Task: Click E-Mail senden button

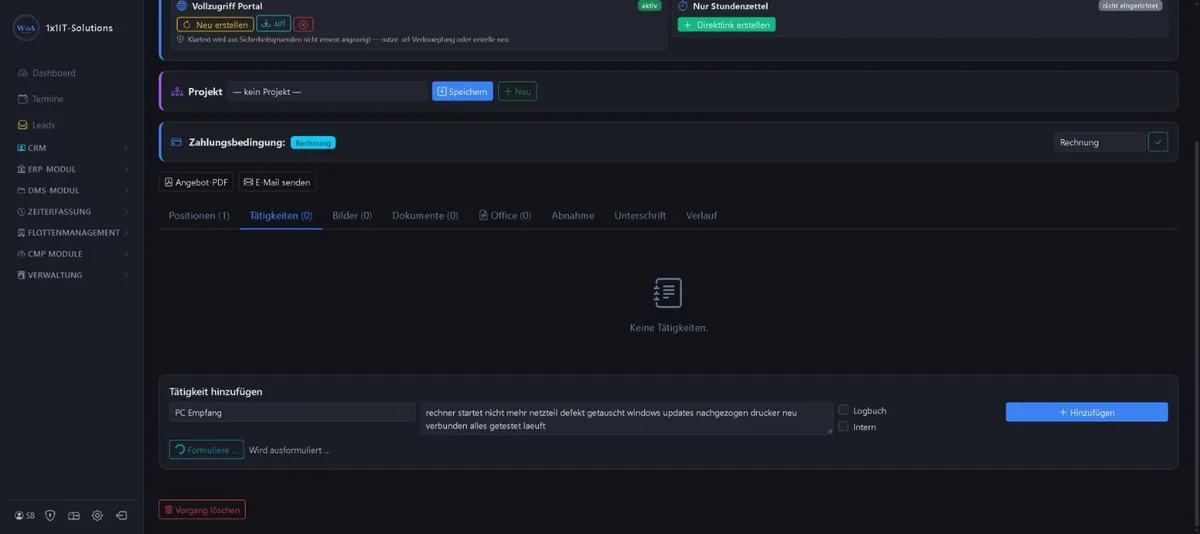Action: (277, 182)
